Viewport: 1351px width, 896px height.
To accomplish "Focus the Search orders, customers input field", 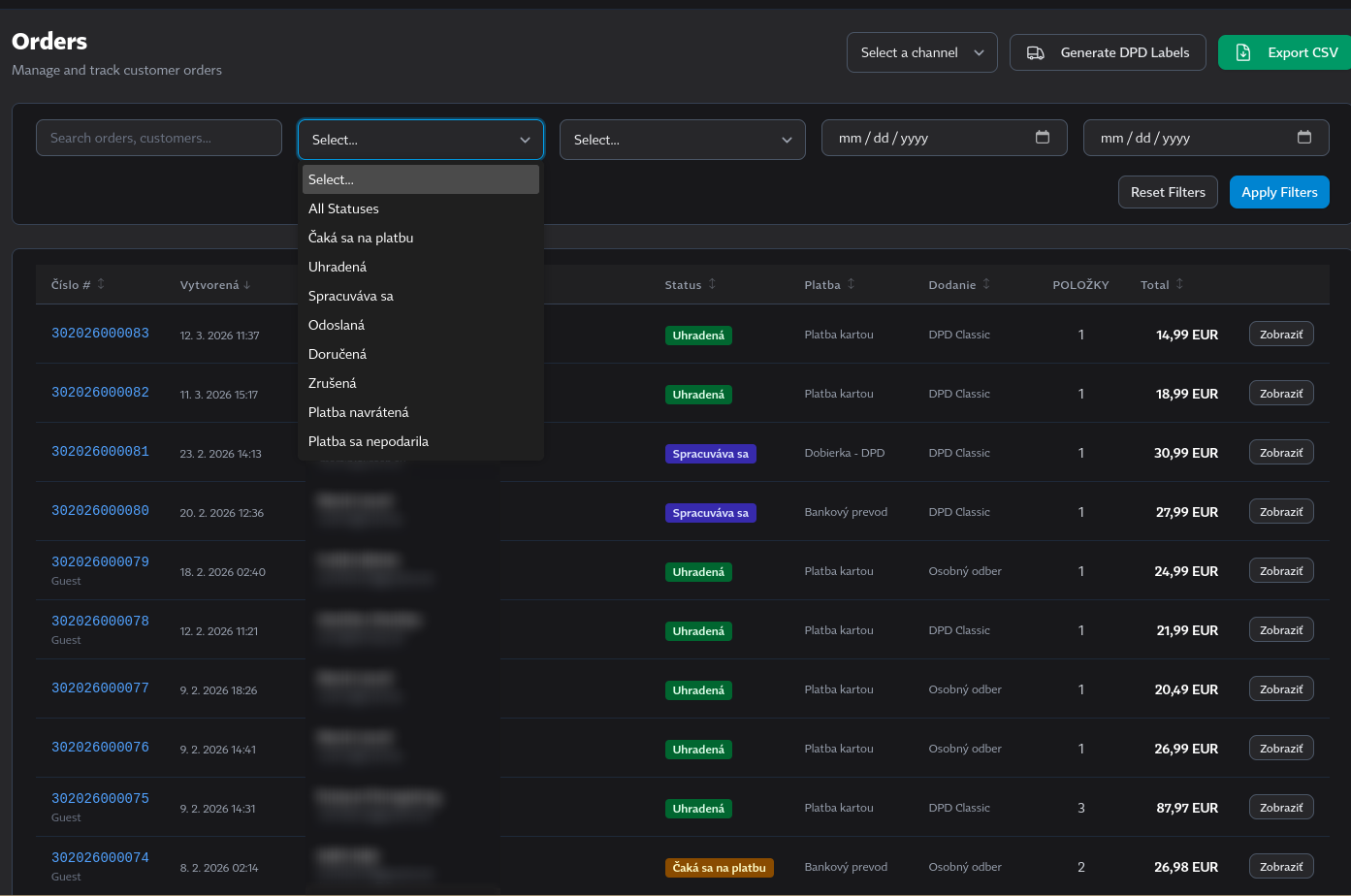I will tap(159, 138).
